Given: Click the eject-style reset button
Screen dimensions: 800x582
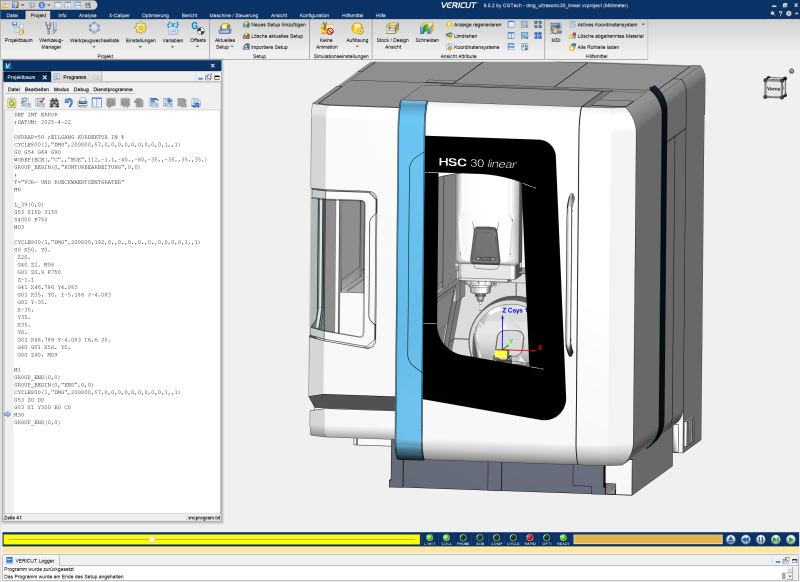Looking at the screenshot, I should (x=731, y=539).
